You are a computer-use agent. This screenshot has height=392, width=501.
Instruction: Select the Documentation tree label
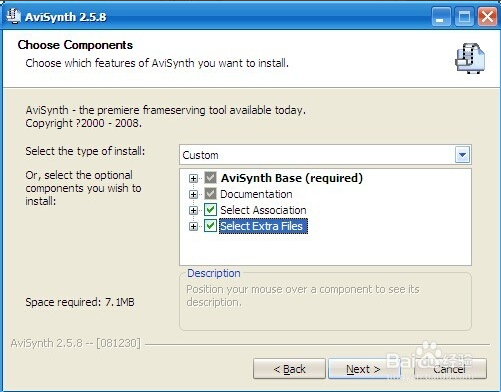tap(256, 194)
